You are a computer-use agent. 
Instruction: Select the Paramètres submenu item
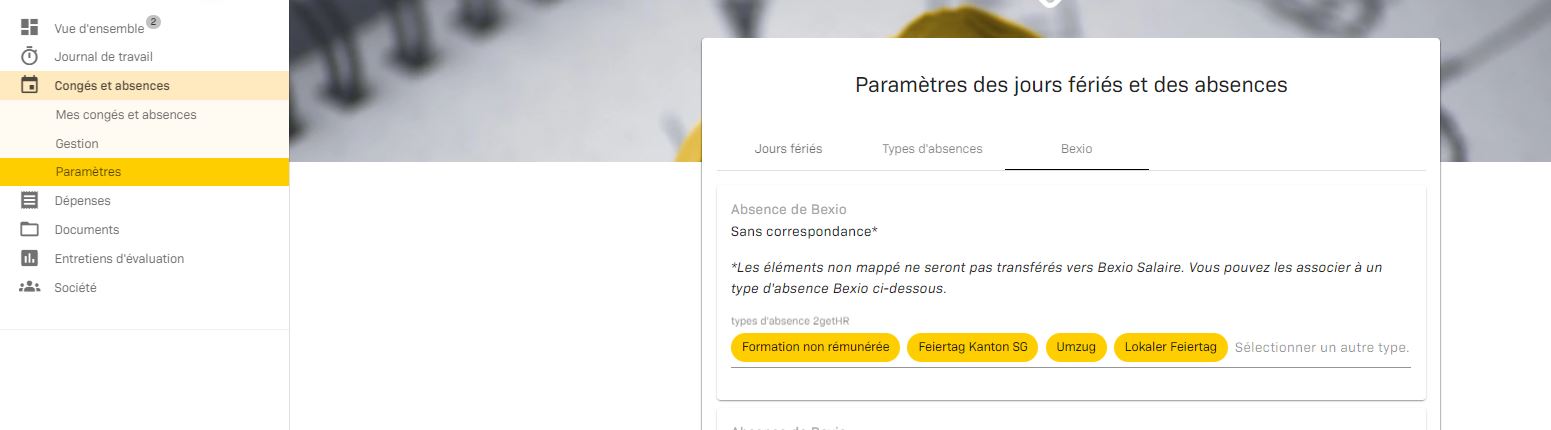[x=88, y=172]
